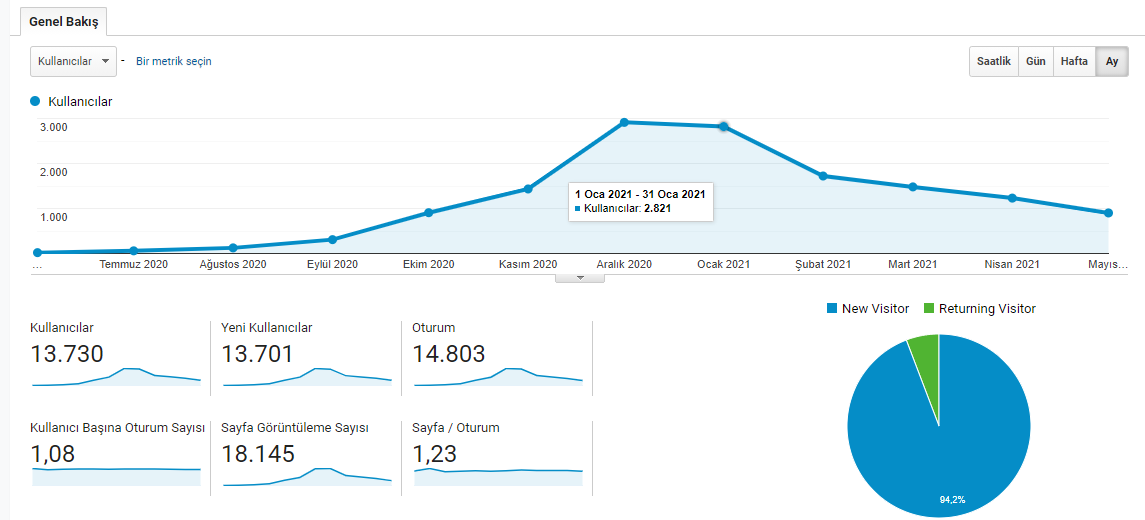The height and width of the screenshot is (520, 1145).
Task: Switch chart to Gün view
Action: pyautogui.click(x=1035, y=61)
